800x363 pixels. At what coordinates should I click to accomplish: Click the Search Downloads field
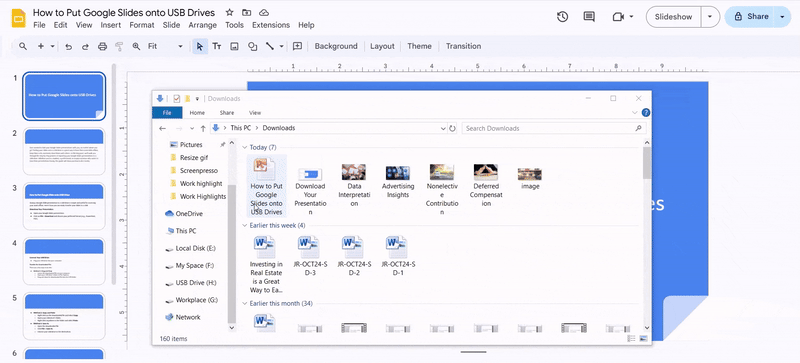click(x=554, y=129)
